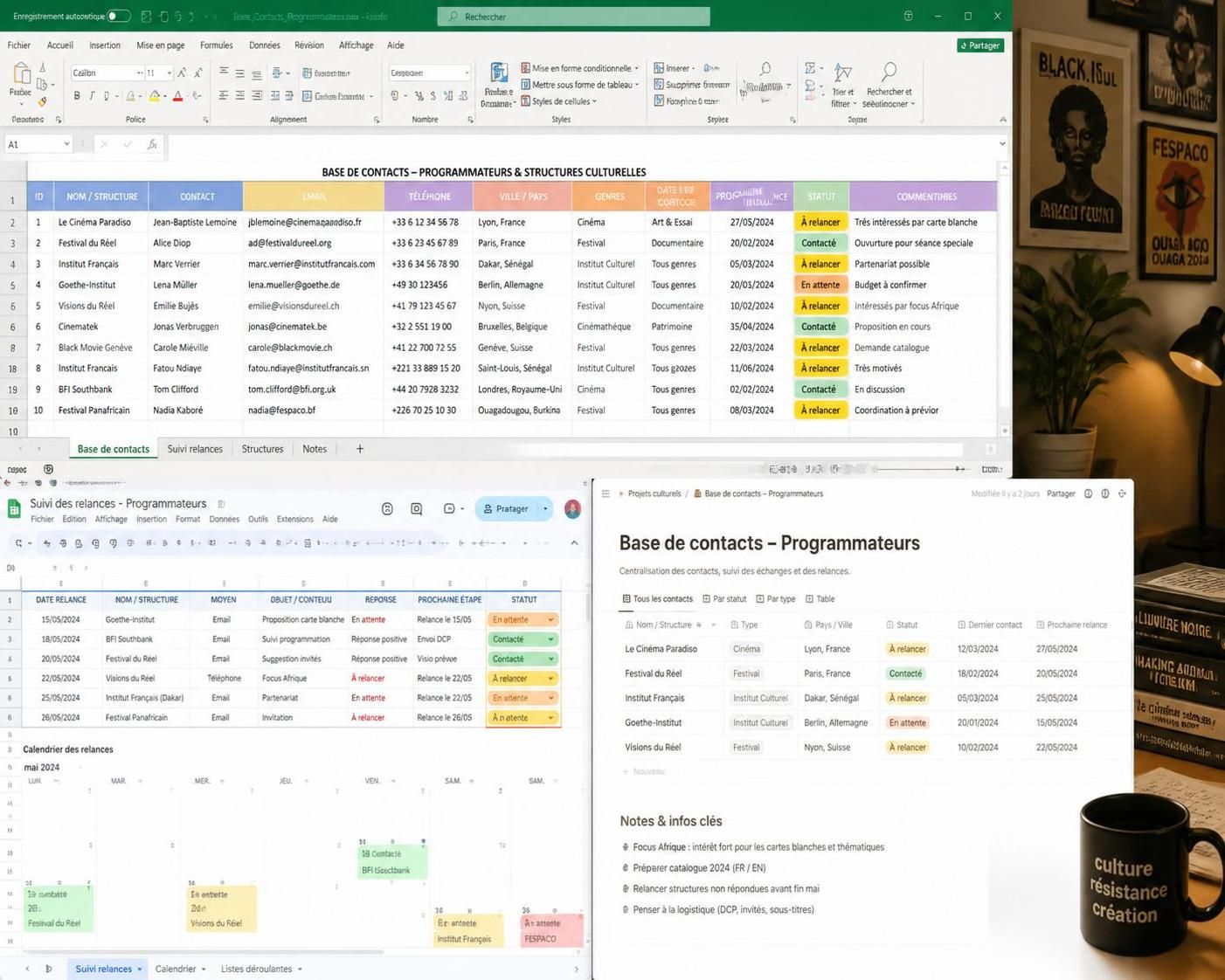The image size is (1225, 980).
Task: Open the number format dropdown in Excel
Action: 467,73
